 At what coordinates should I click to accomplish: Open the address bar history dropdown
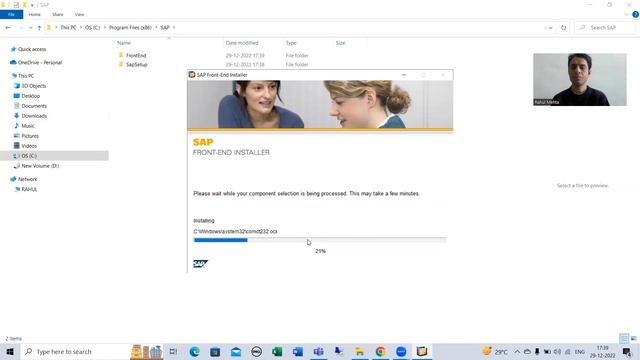tap(550, 28)
